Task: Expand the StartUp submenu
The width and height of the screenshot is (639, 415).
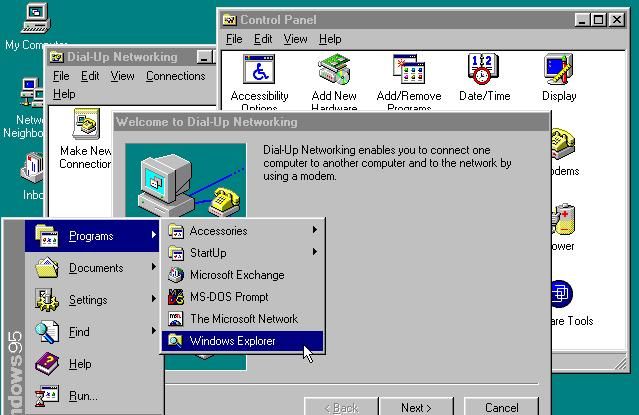Action: 243,253
